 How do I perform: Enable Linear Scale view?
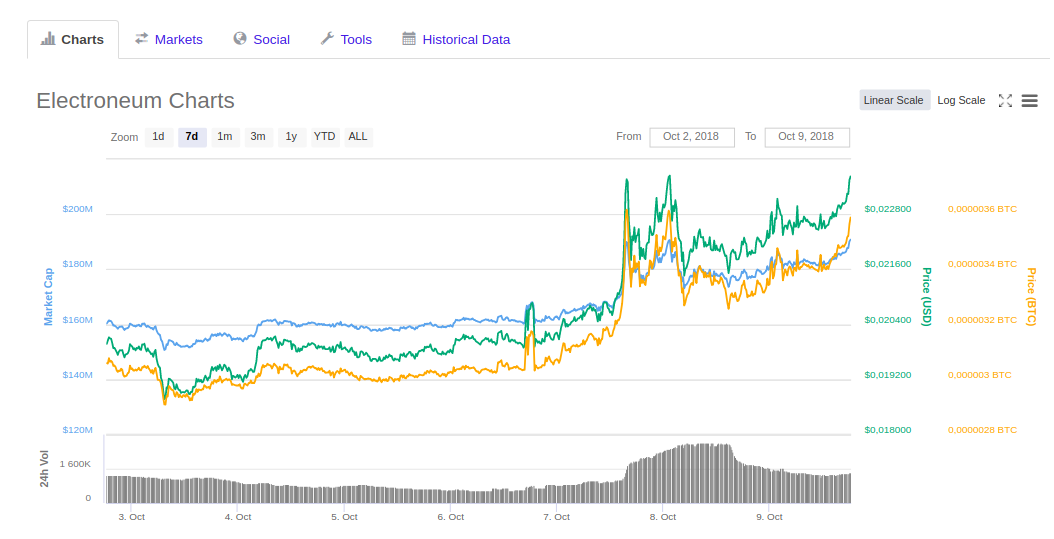click(893, 100)
